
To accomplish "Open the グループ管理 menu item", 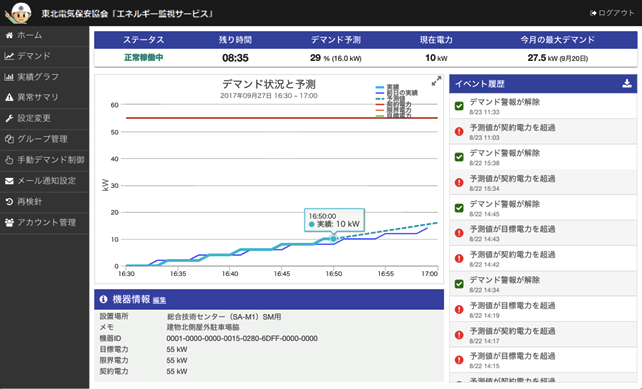I will click(x=44, y=139).
